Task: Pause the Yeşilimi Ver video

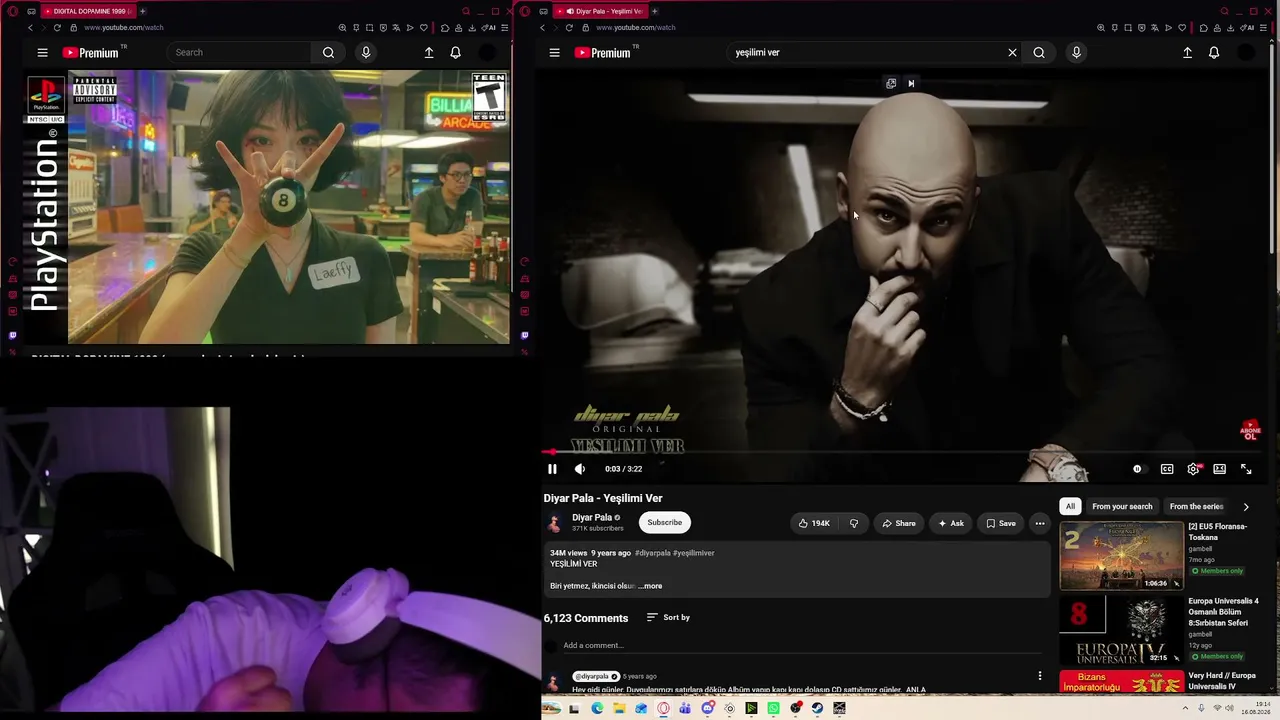Action: (x=552, y=469)
